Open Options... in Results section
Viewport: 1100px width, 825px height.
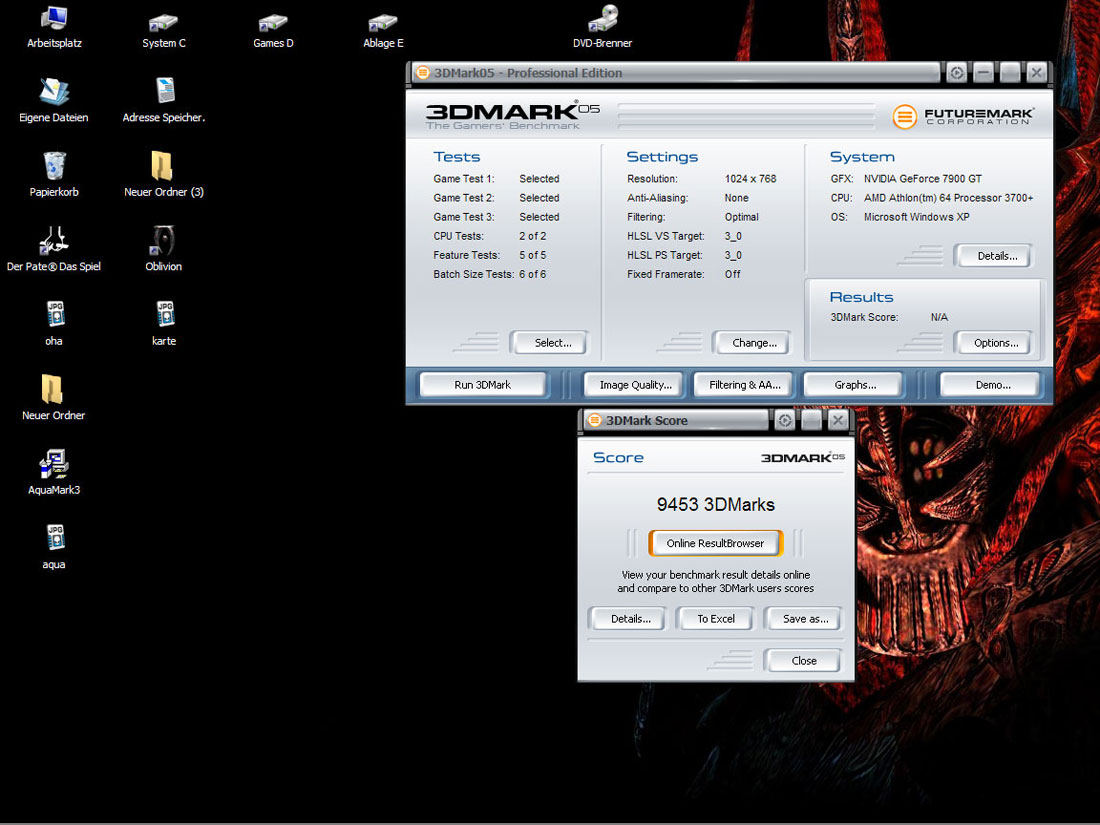995,343
